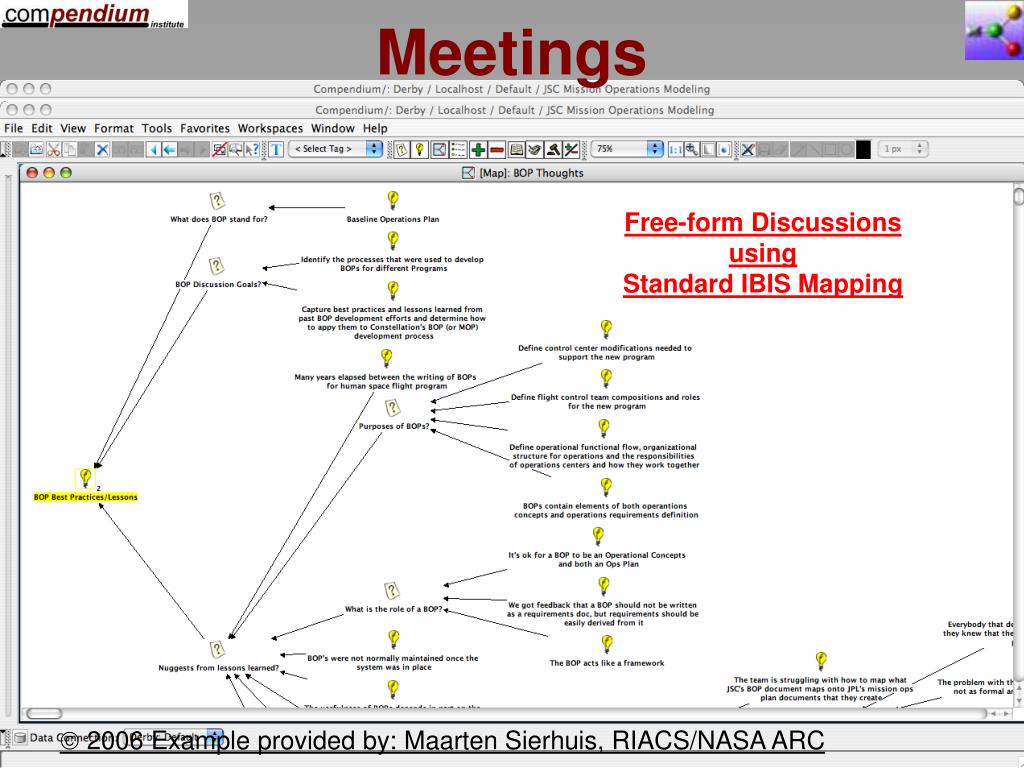Click 'Capture best practices and lessons learned' text
The height and width of the screenshot is (768, 1024).
(x=392, y=323)
